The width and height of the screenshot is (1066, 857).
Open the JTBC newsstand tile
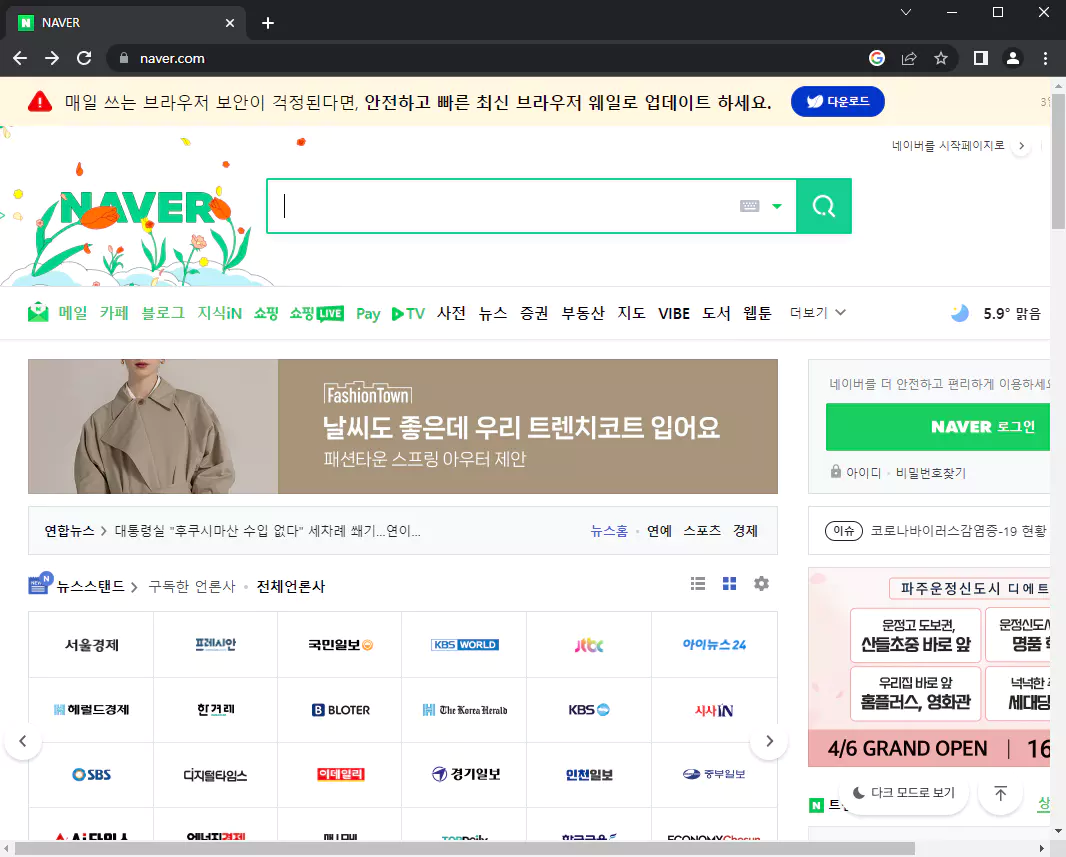589,644
